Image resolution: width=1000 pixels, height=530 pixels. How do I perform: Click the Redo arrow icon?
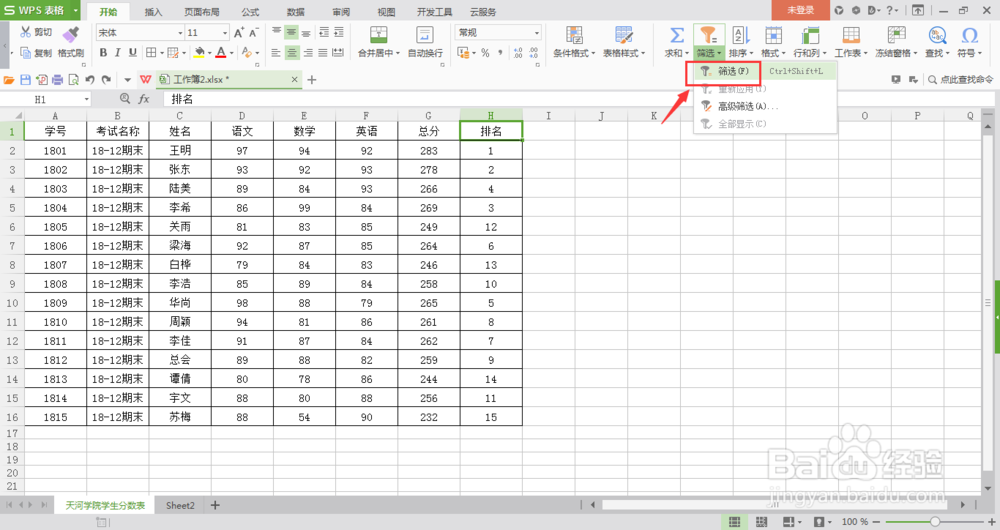pos(107,80)
